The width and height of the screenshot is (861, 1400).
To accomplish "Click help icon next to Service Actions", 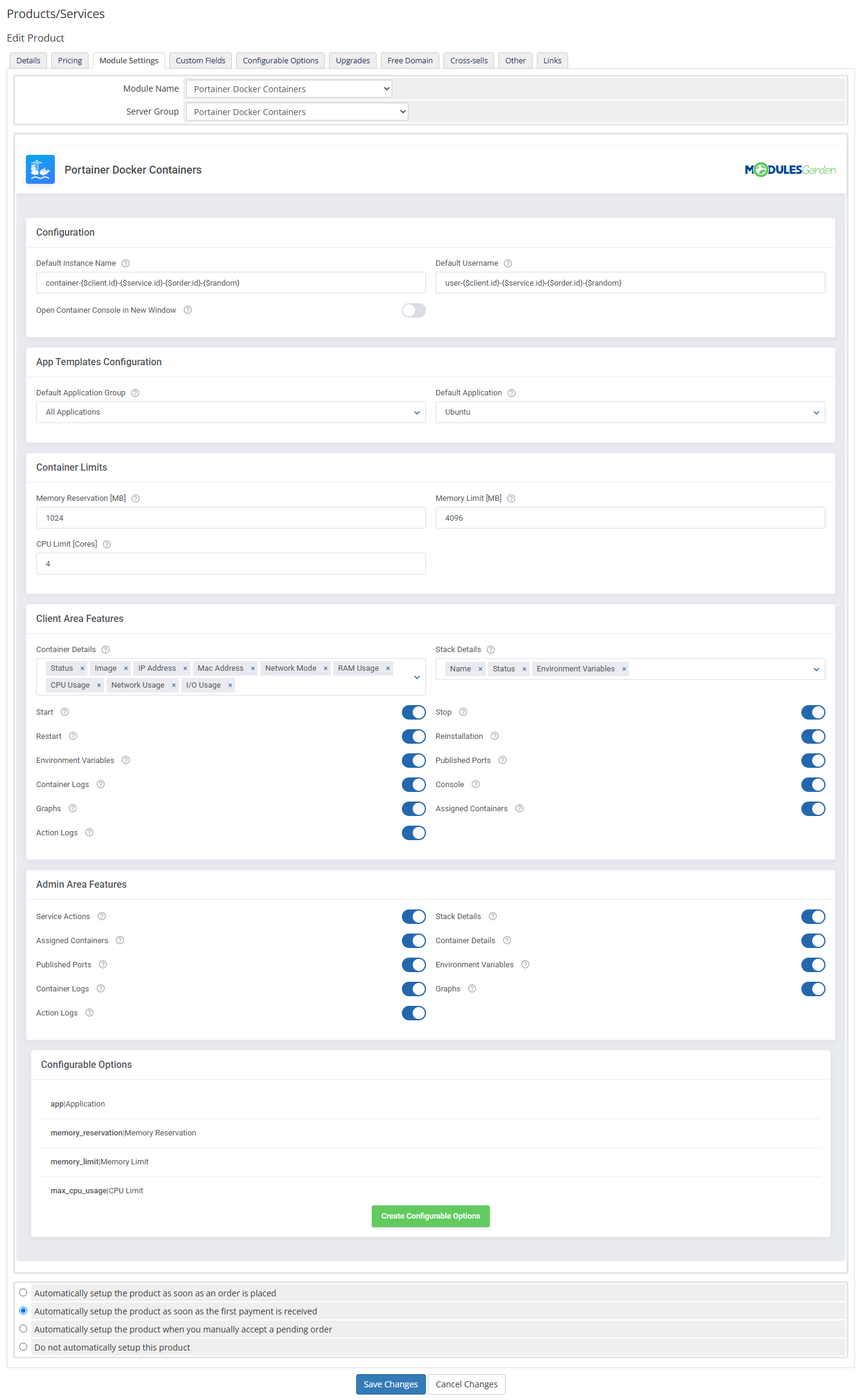I will tap(102, 916).
